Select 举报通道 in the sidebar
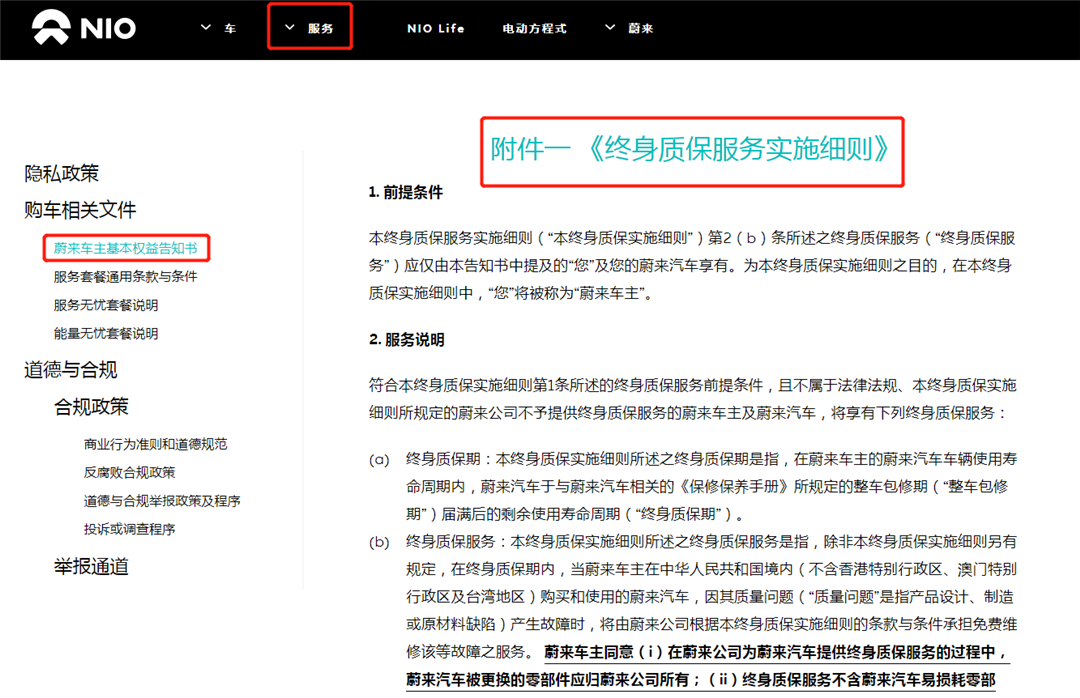 91,567
